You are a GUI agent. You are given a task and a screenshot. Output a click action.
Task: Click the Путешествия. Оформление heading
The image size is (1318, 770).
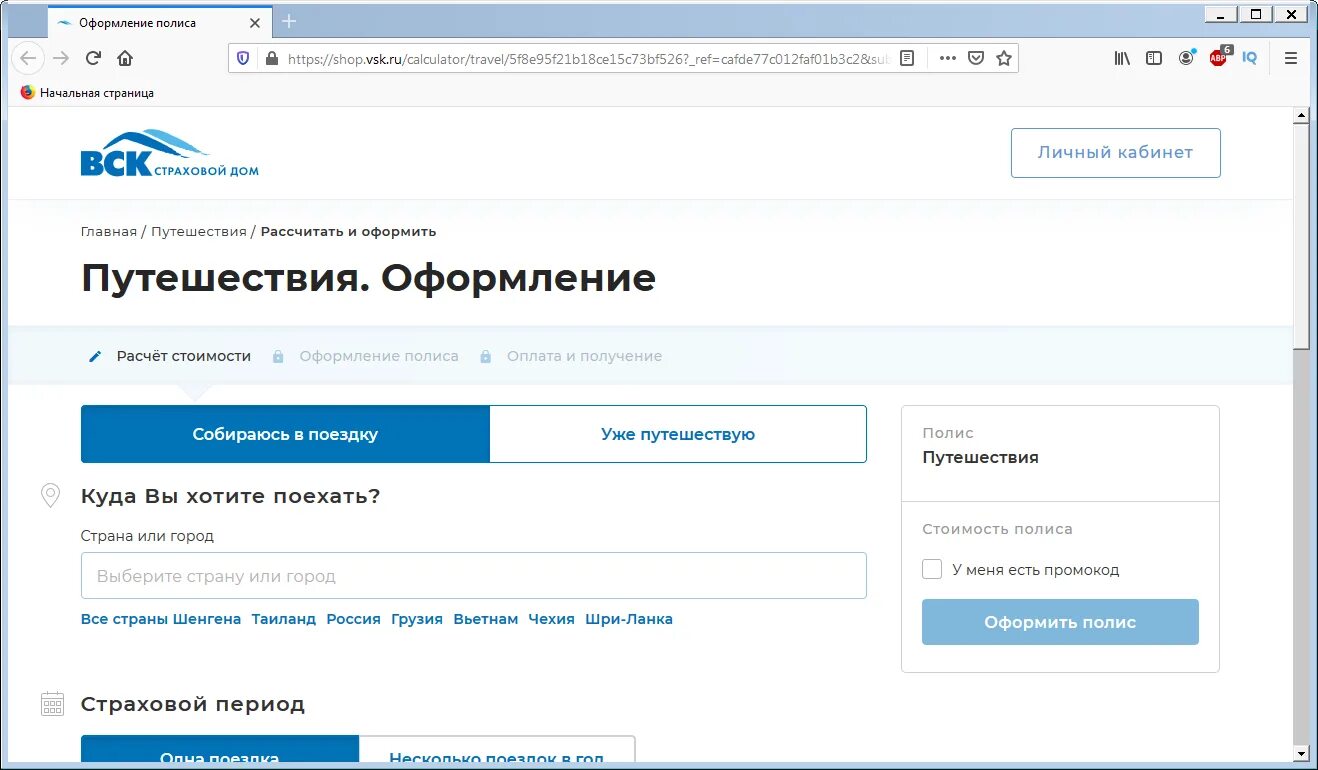tap(368, 278)
